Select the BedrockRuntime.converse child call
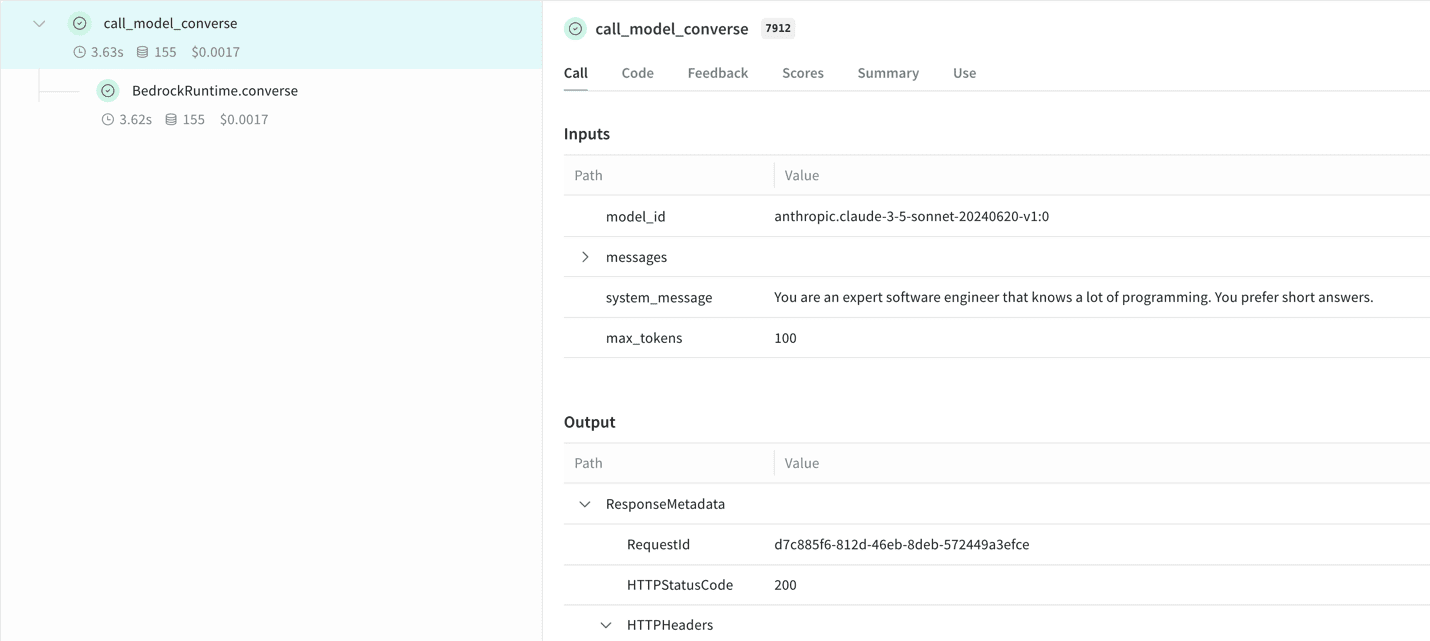 click(x=215, y=91)
